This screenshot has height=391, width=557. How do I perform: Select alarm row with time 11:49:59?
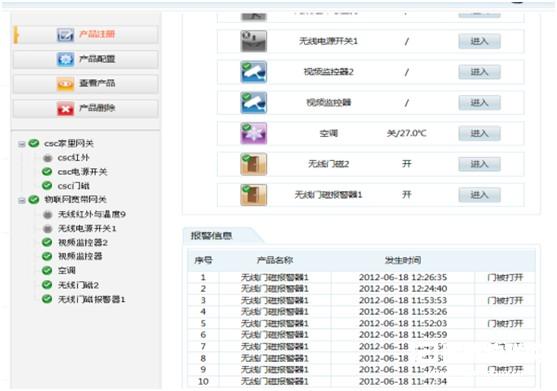click(x=362, y=335)
